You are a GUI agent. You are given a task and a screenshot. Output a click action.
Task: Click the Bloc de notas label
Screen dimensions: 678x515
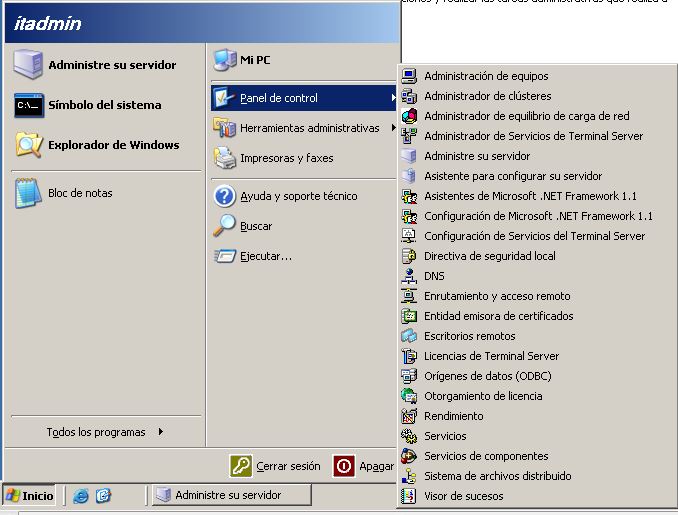tap(80, 193)
